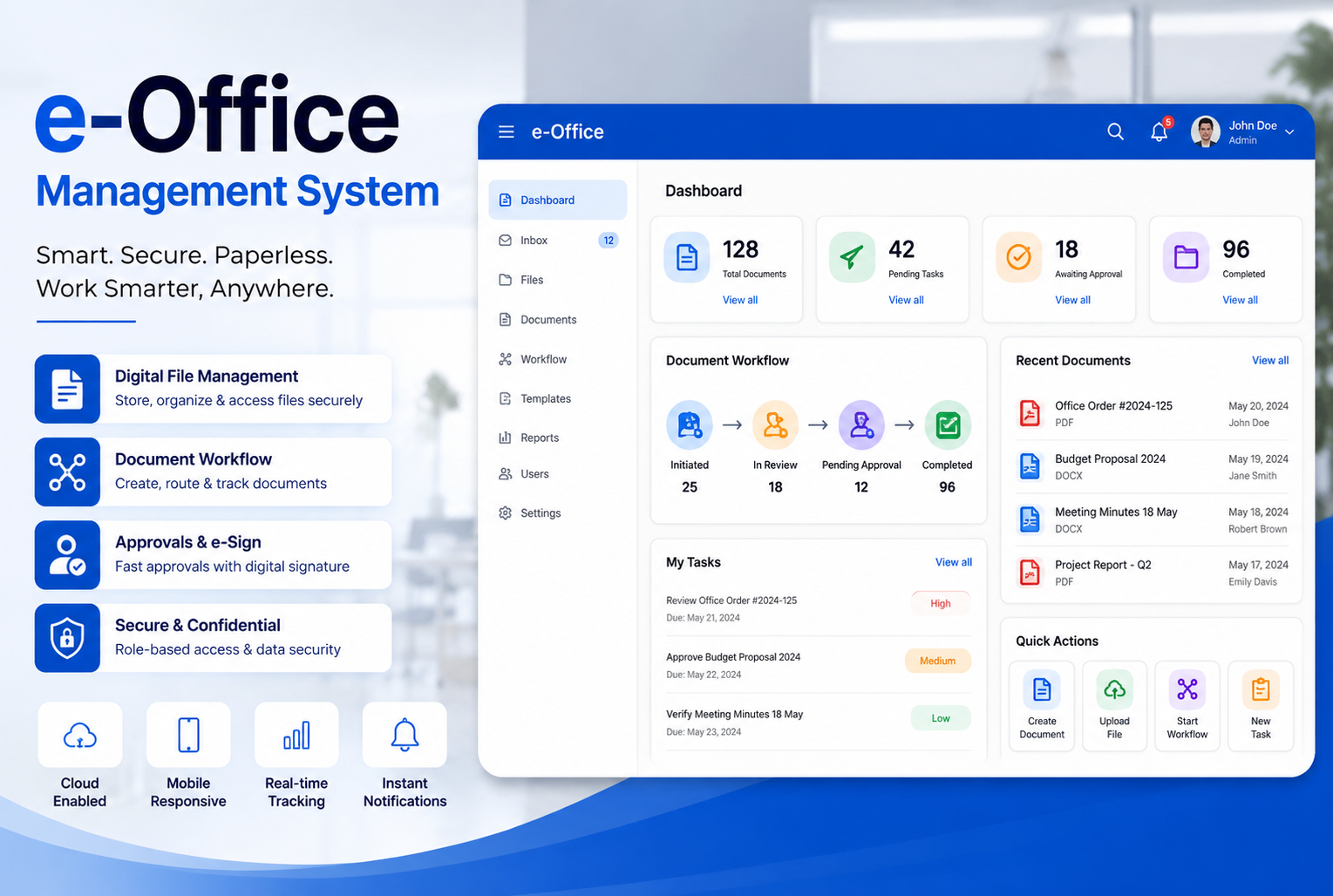1333x896 pixels.
Task: Click 'Project Report - Q2' document title
Action: pos(1103,565)
